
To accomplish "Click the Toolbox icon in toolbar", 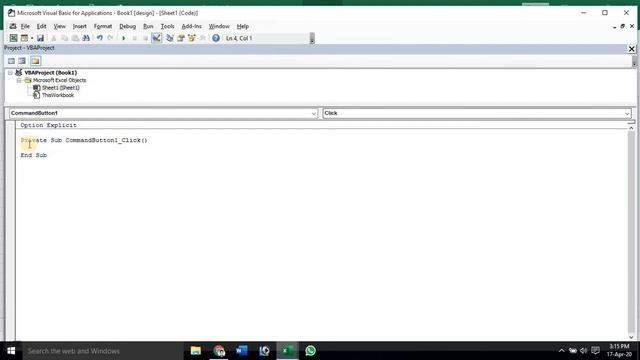I will pyautogui.click(x=202, y=38).
